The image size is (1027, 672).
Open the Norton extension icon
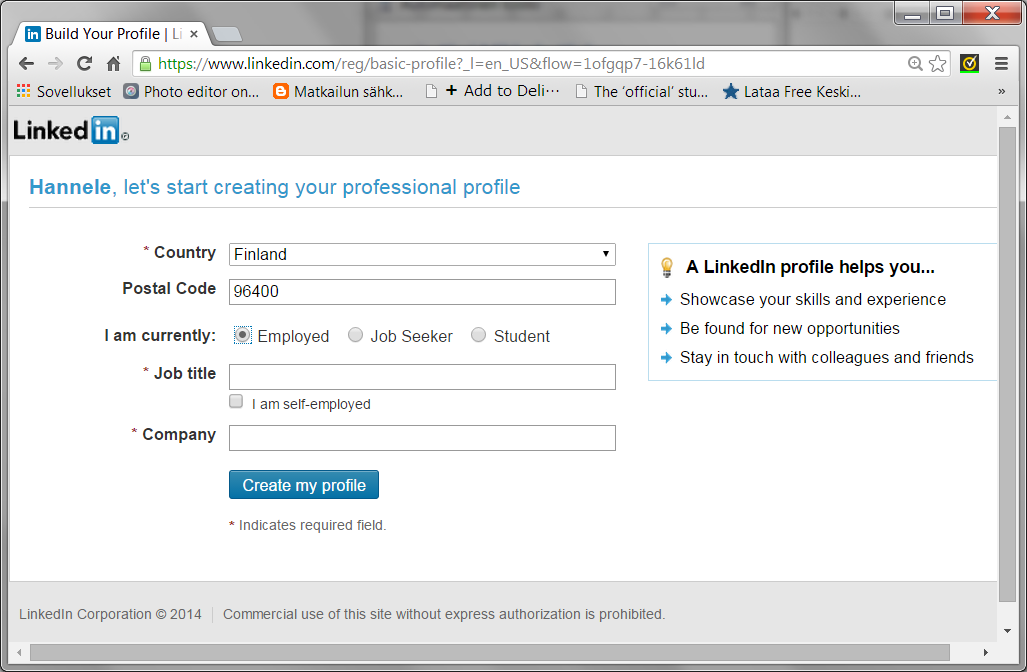(969, 64)
